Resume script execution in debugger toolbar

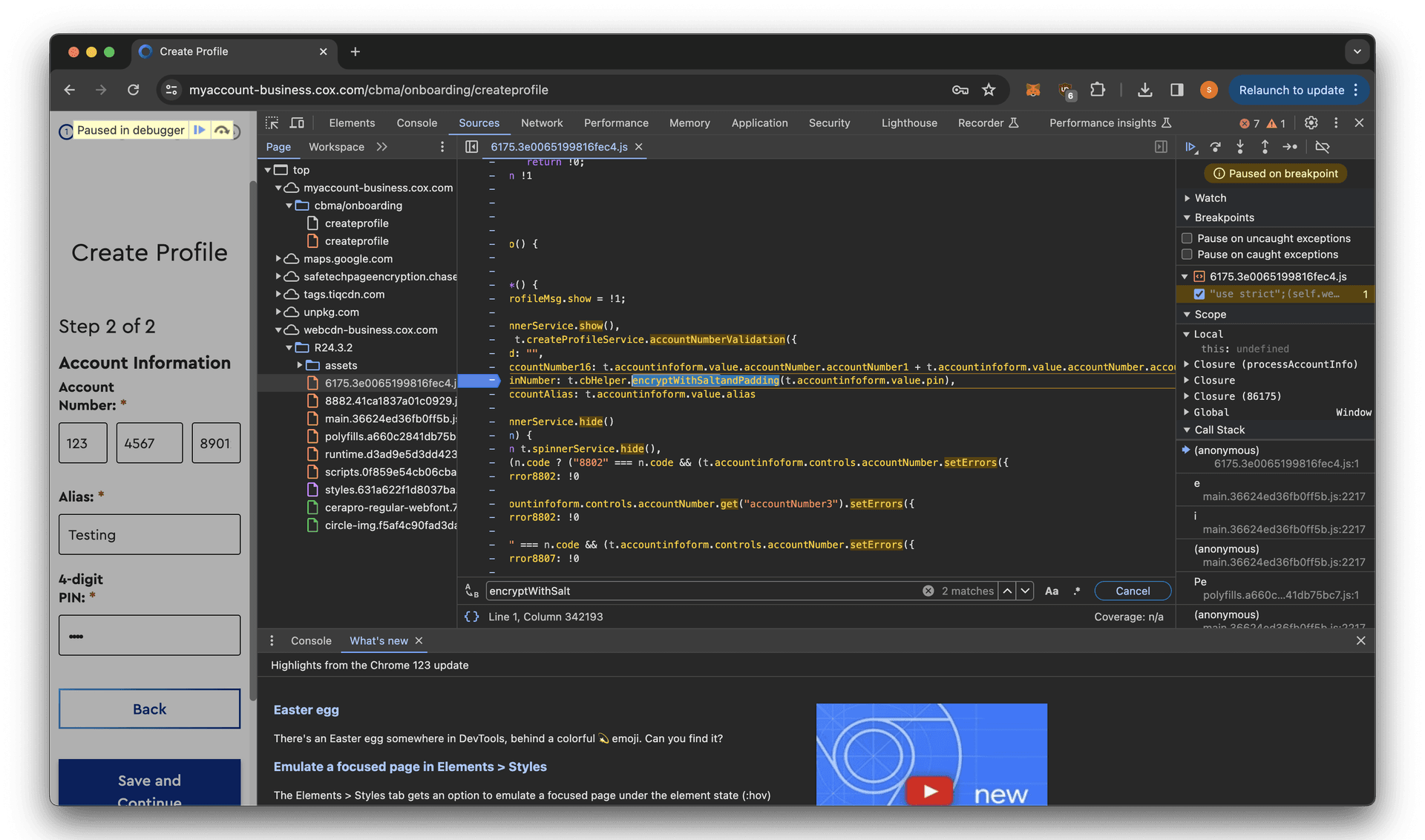click(x=1190, y=147)
